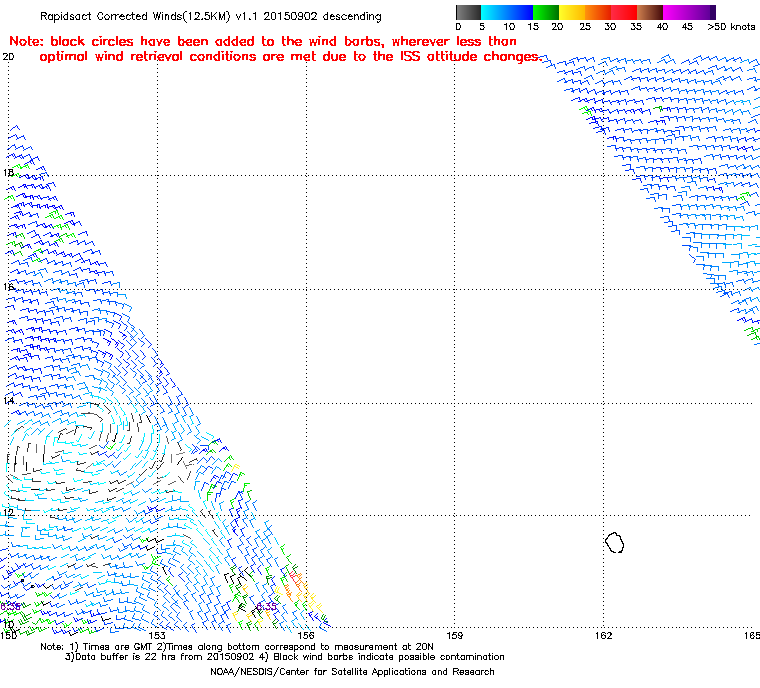Screen dimensions: 760x688
Task: Click the longitude label '156'
Action: pyautogui.click(x=306, y=635)
